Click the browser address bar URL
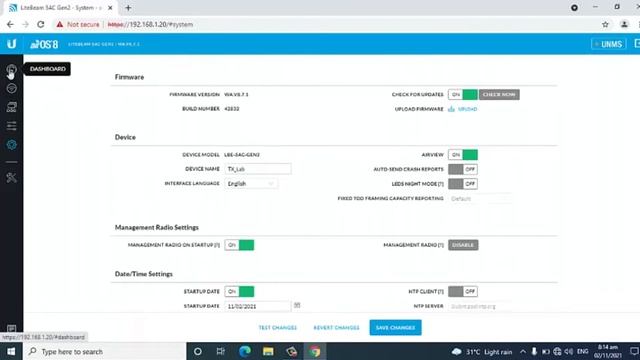 (150, 24)
